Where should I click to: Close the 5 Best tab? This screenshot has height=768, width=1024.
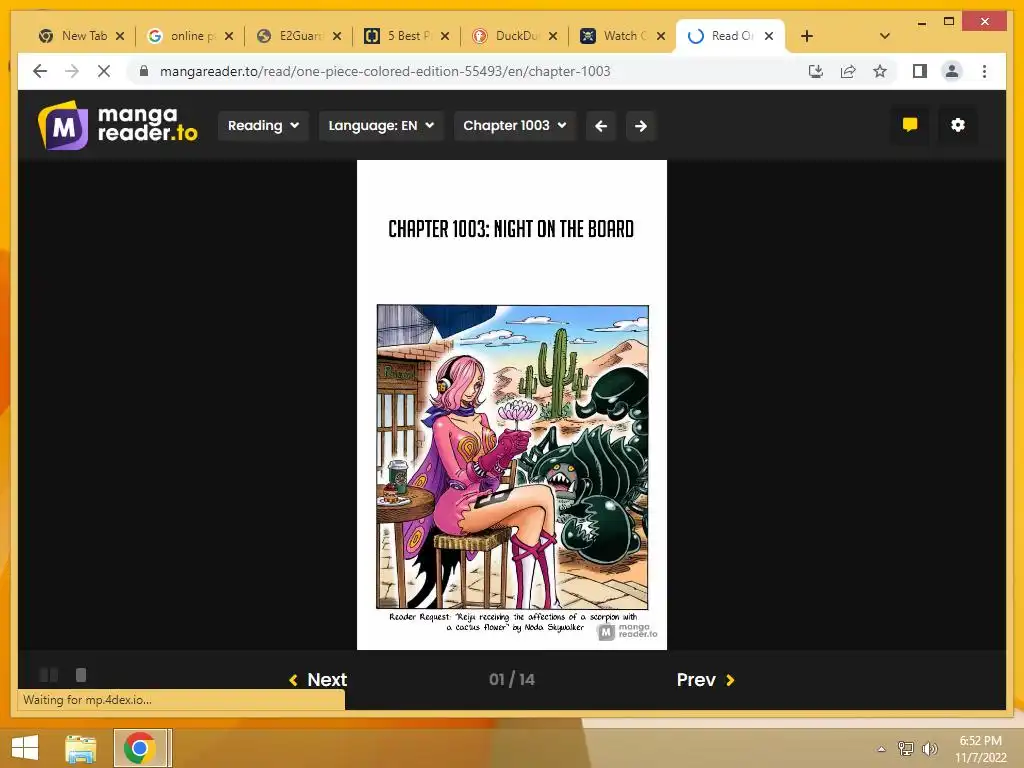point(445,36)
